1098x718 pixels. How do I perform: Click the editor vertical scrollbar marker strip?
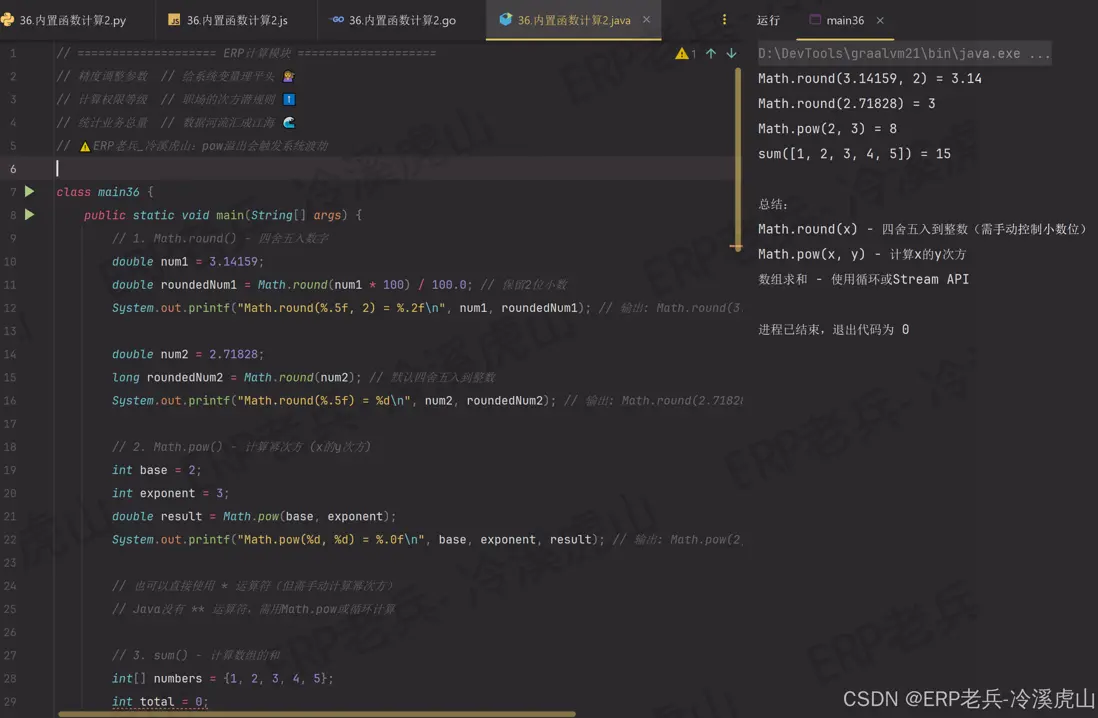tap(737, 158)
